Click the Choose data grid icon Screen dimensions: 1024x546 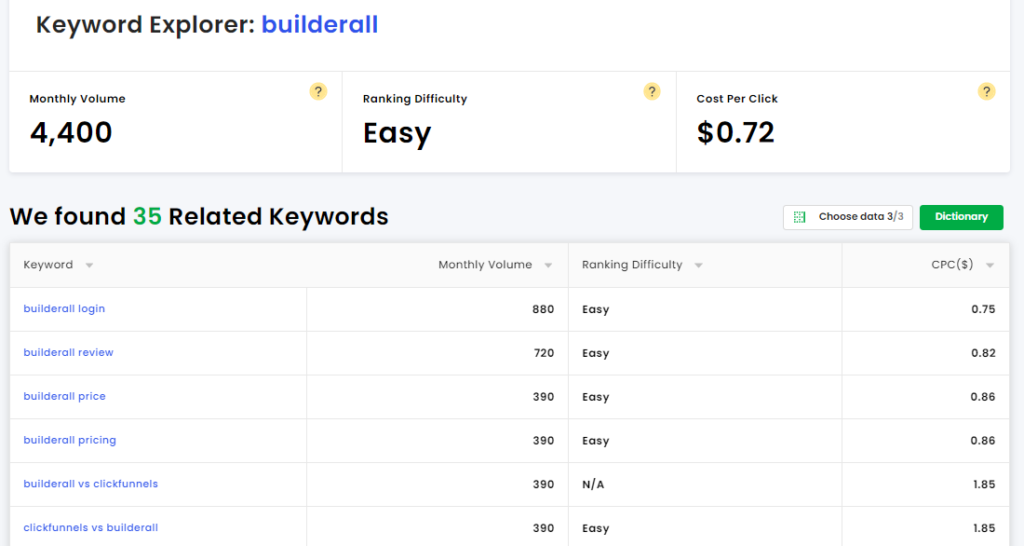799,217
